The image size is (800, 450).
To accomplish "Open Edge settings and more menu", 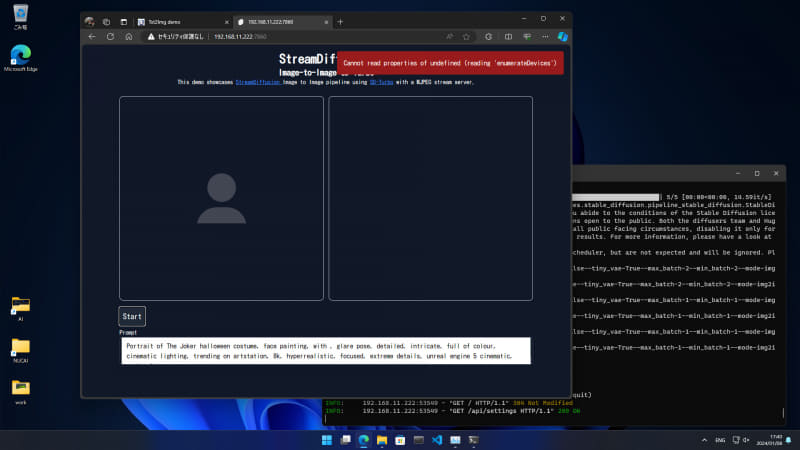I will coord(545,37).
